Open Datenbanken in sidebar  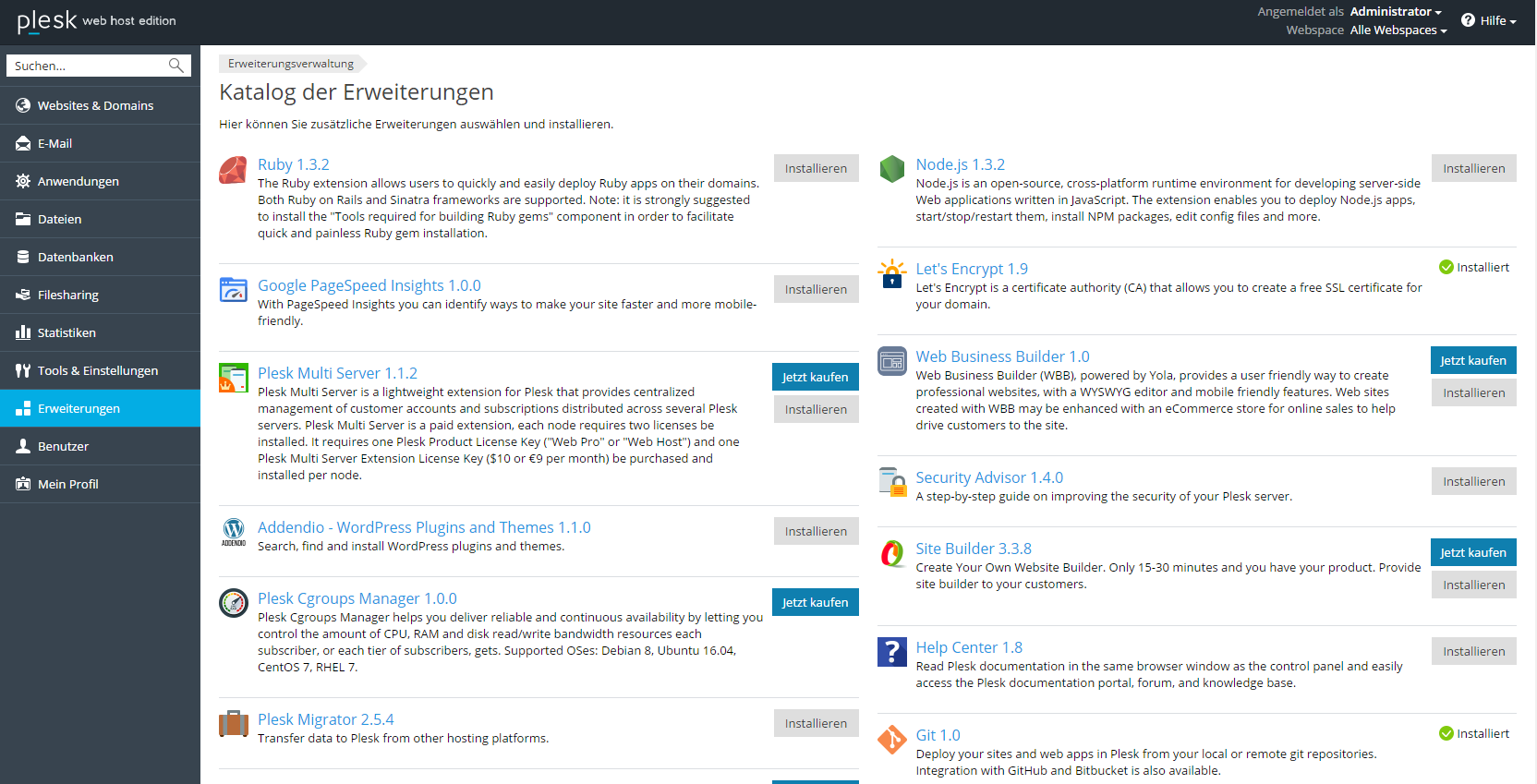pos(100,257)
